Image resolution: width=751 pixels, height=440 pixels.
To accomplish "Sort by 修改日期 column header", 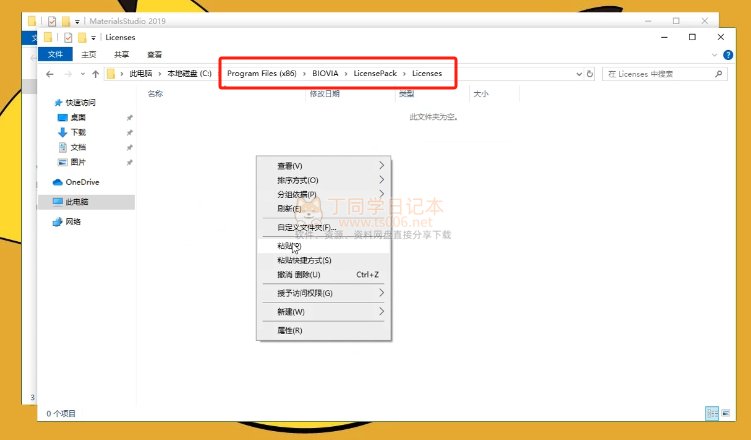I will tap(325, 94).
